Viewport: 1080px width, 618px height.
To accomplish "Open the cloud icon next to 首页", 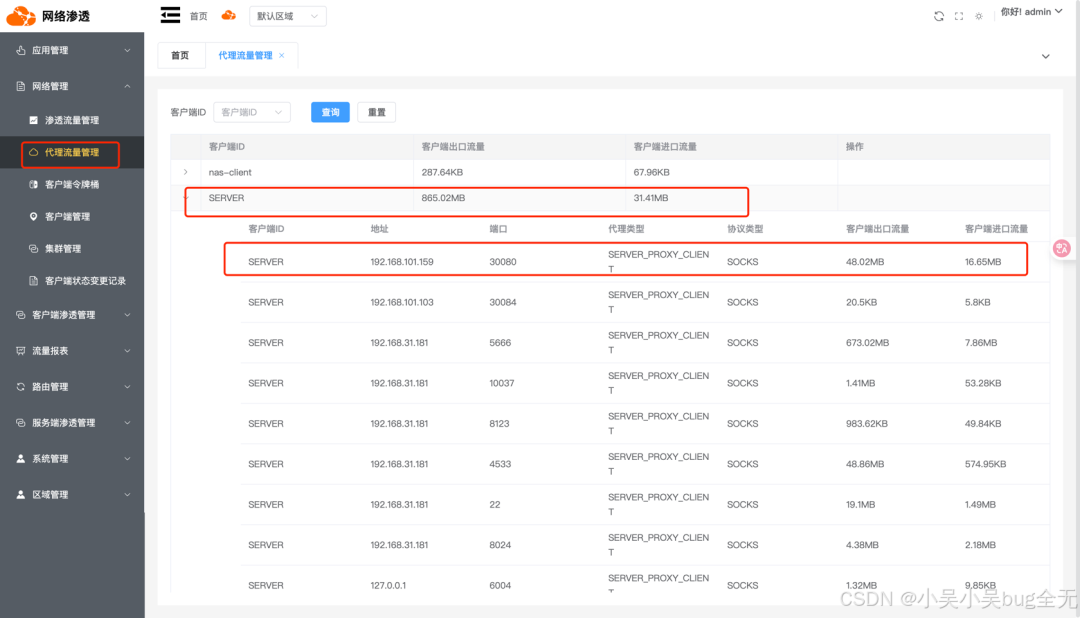I will point(228,15).
